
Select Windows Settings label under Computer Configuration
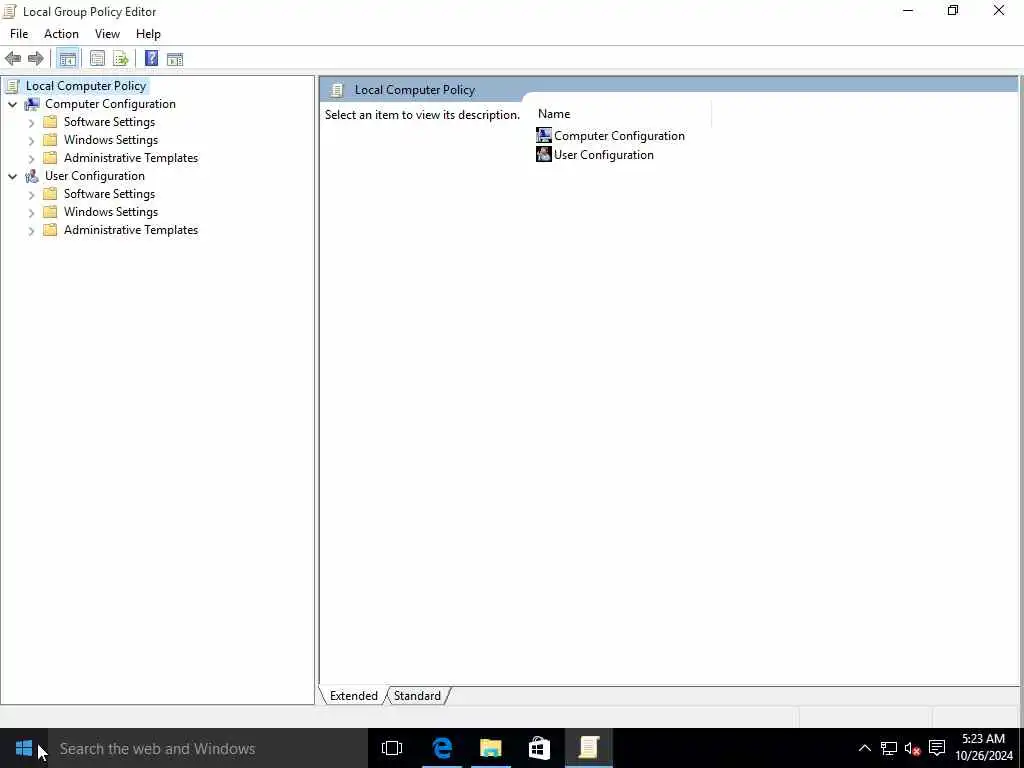[x=111, y=140]
